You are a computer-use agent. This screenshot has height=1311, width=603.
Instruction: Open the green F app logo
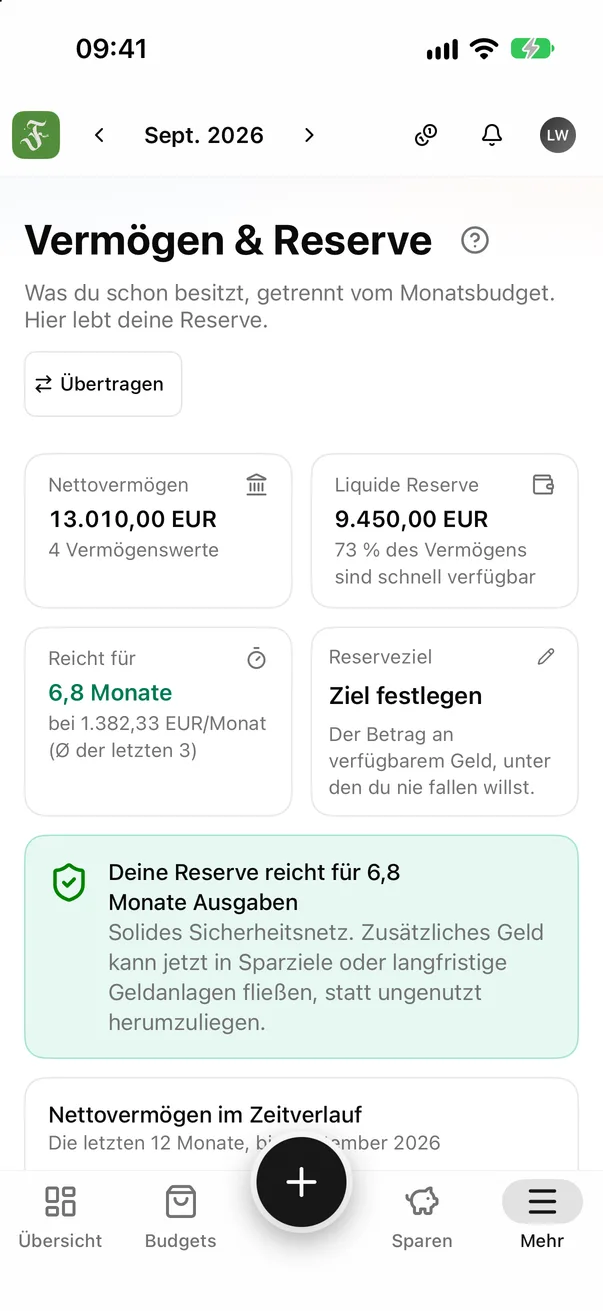[36, 135]
